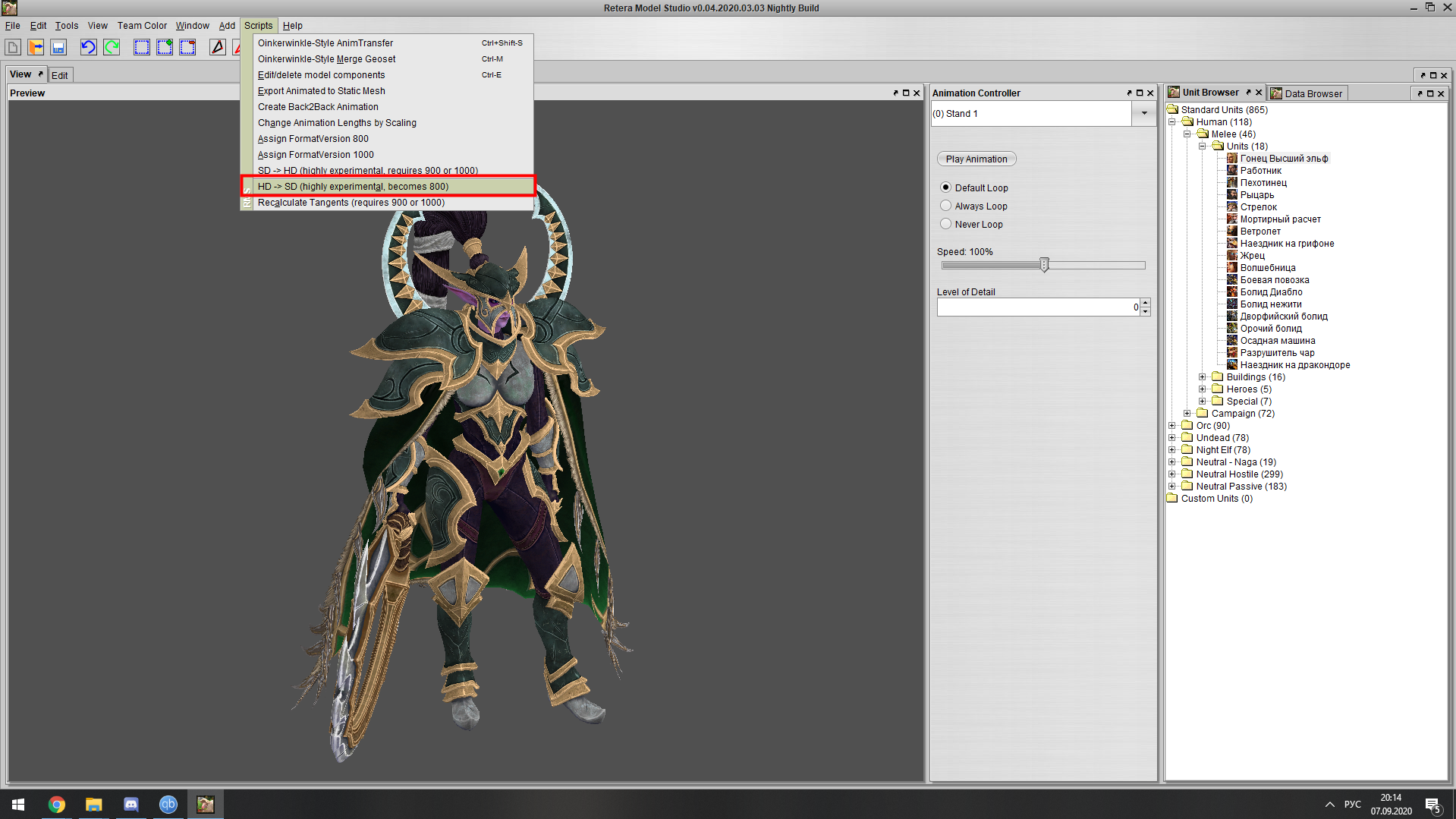
Task: Collapse the Units (18) tree node
Action: click(x=1203, y=146)
